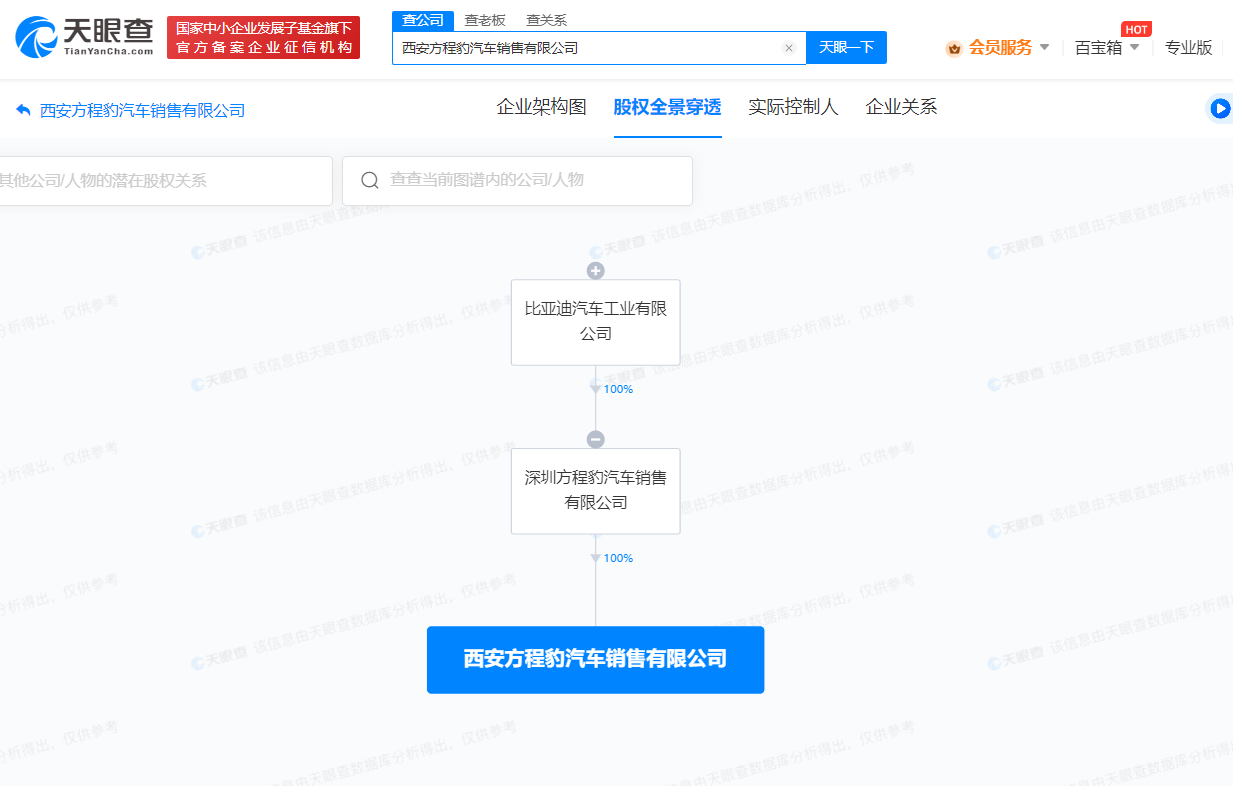Switch to the 查公司 search tab
Screen dimensions: 1233x786
pos(423,20)
